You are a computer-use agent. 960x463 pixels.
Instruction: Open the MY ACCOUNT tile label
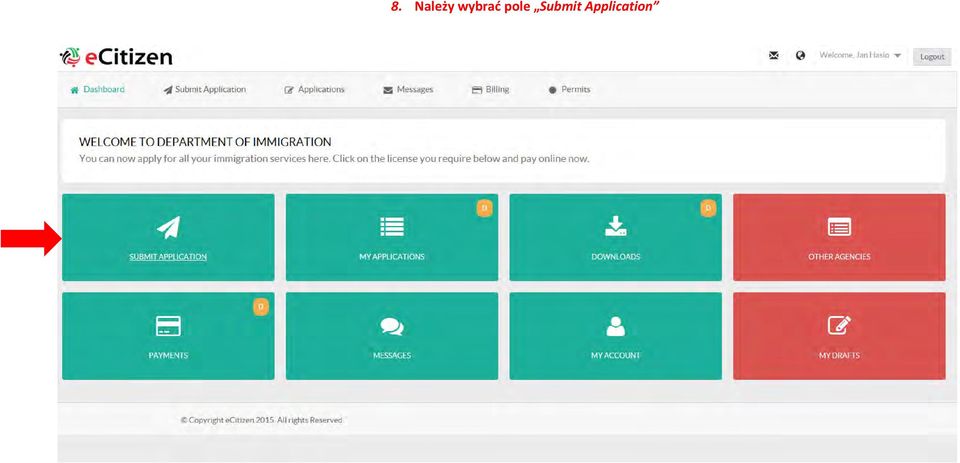point(615,355)
